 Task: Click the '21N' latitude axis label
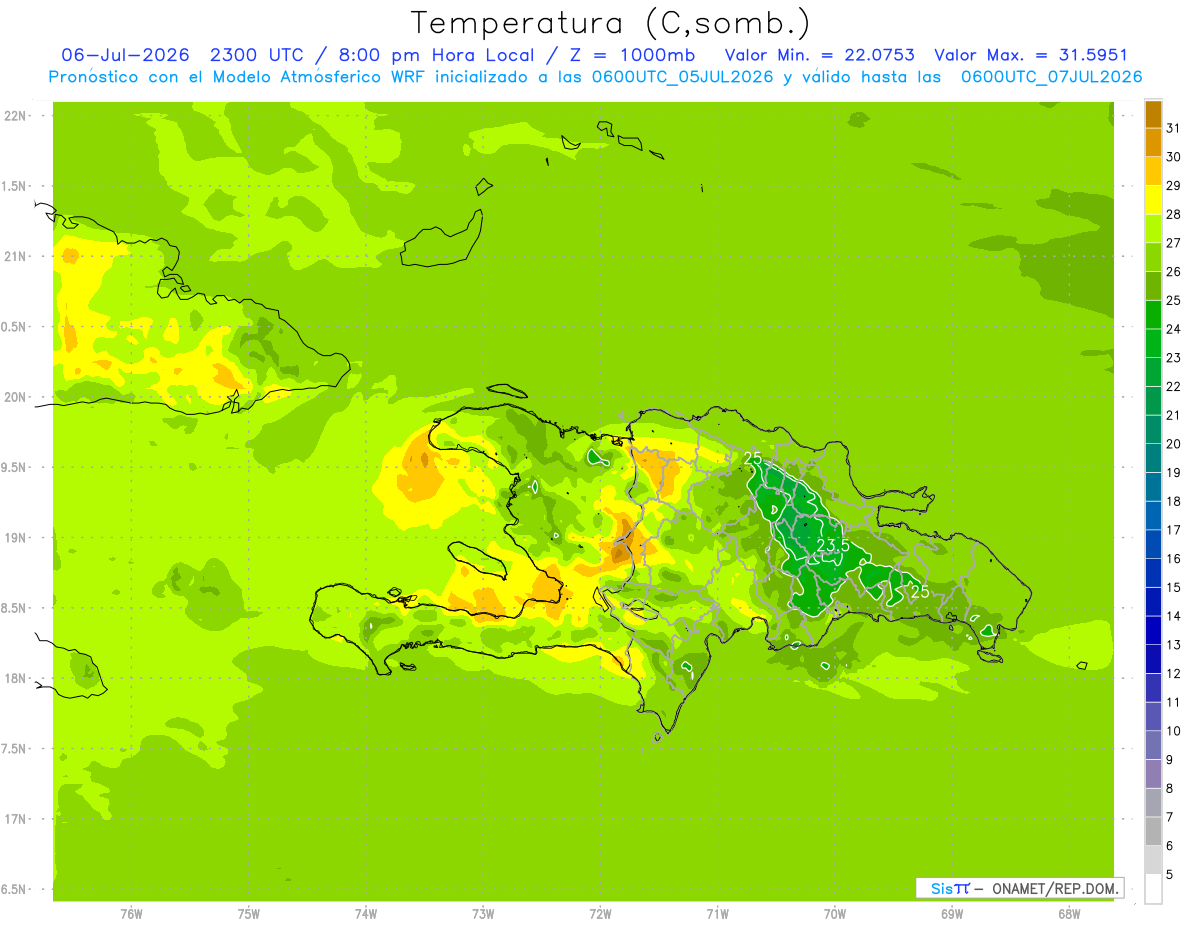[15, 256]
